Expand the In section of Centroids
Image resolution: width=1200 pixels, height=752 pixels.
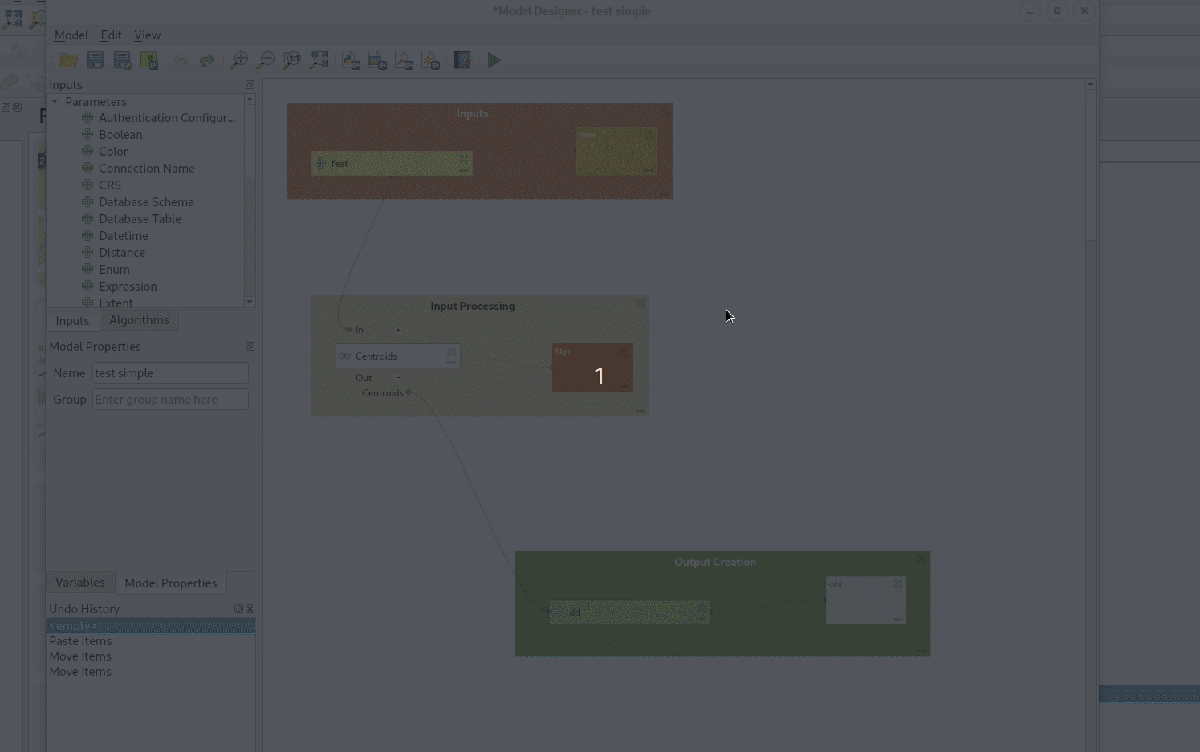[x=397, y=329]
